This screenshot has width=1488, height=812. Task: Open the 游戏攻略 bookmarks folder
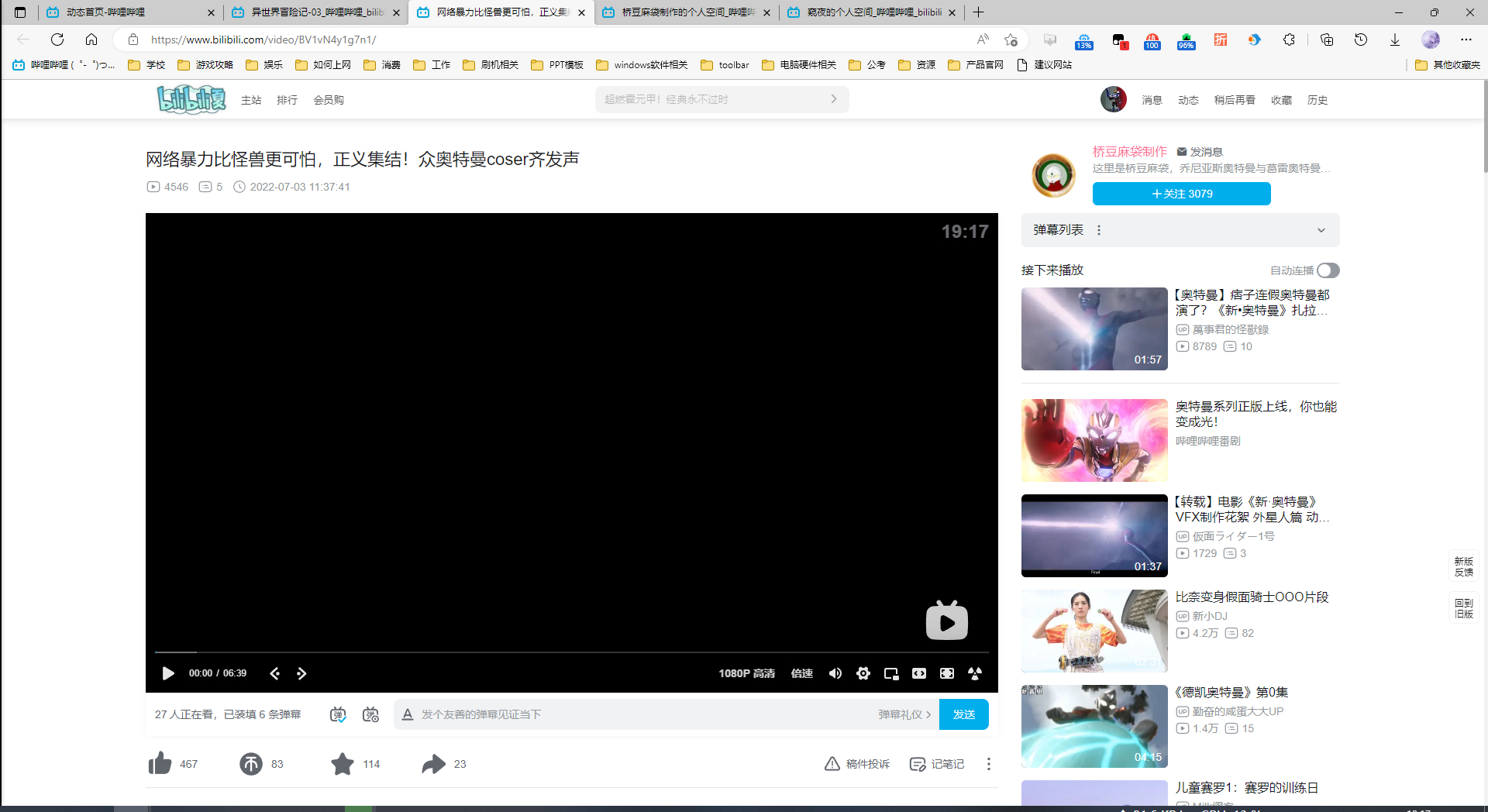pyautogui.click(x=205, y=65)
